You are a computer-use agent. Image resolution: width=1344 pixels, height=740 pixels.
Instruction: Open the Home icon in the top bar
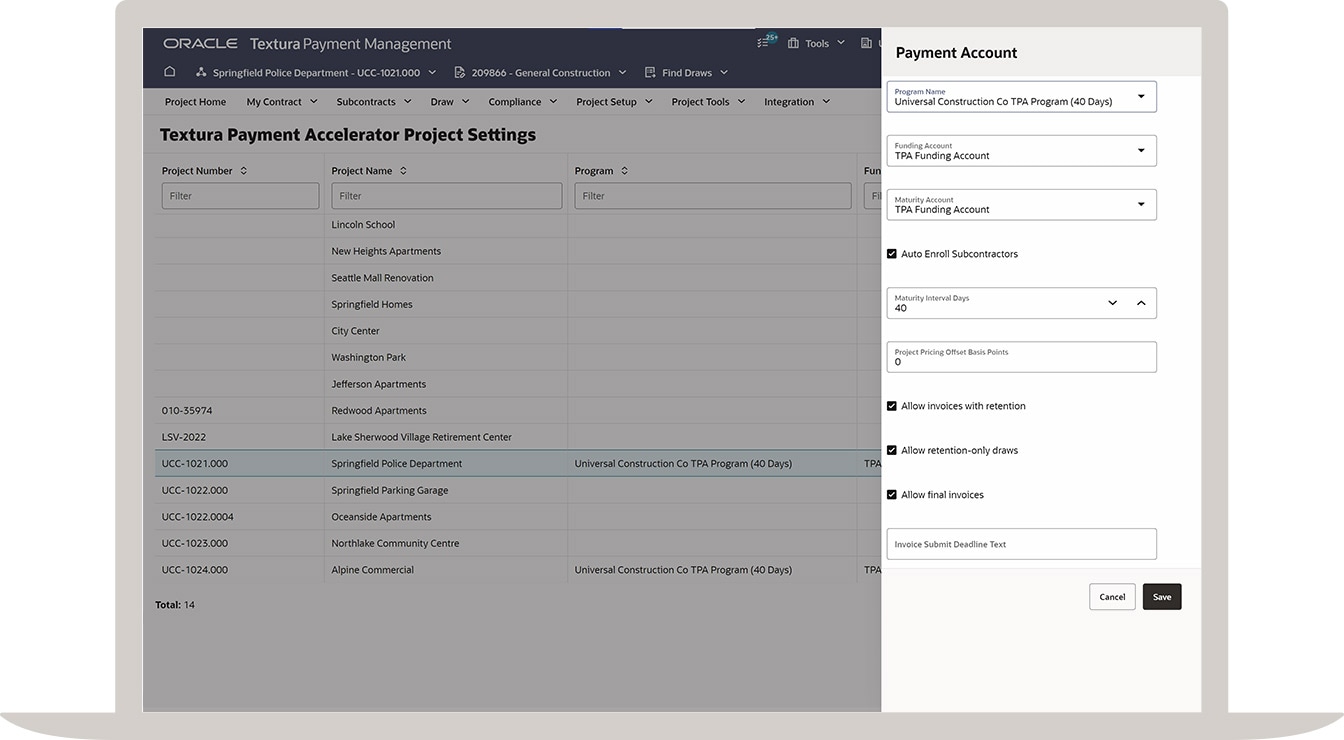click(x=169, y=71)
